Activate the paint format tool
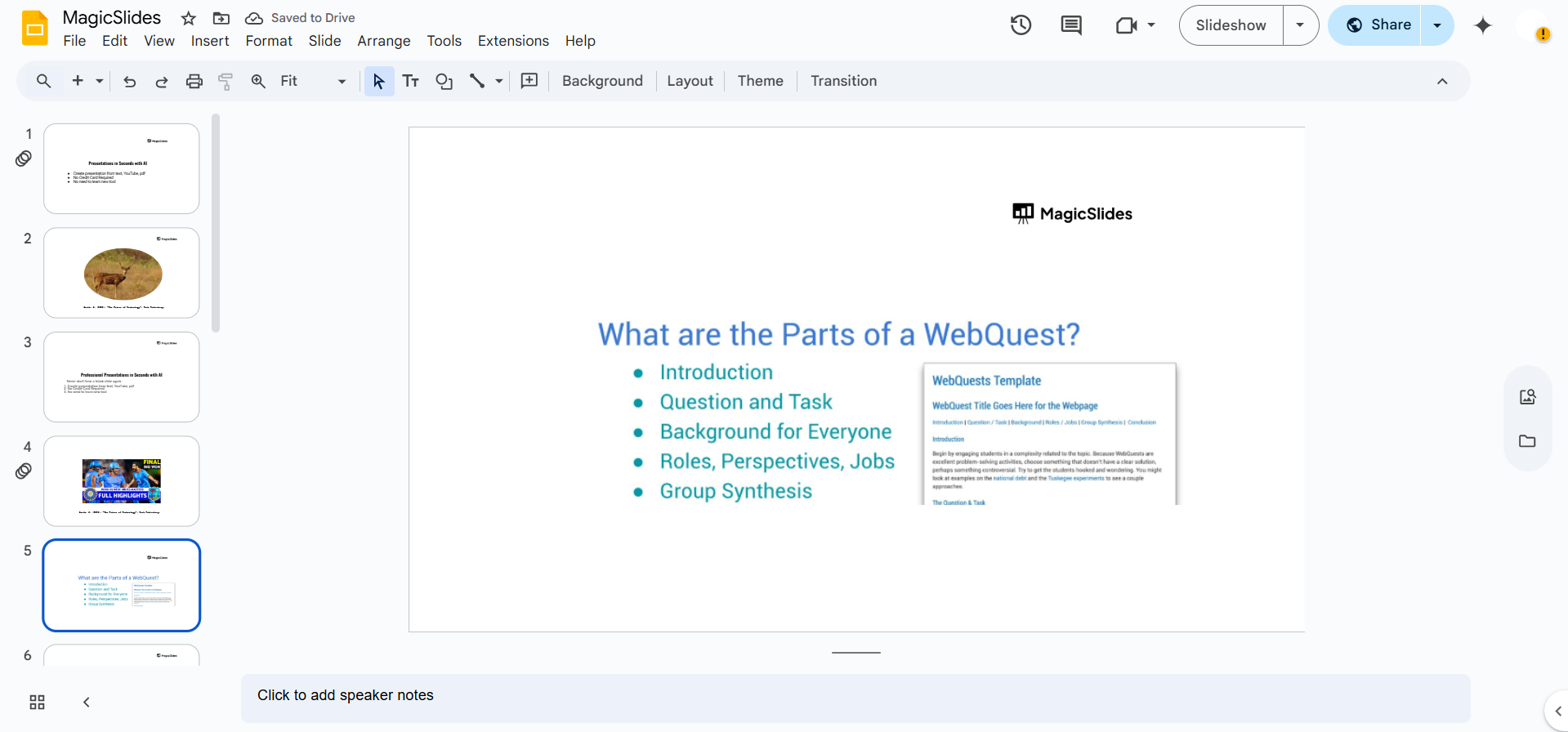Image resolution: width=1568 pixels, height=732 pixels. [x=226, y=81]
